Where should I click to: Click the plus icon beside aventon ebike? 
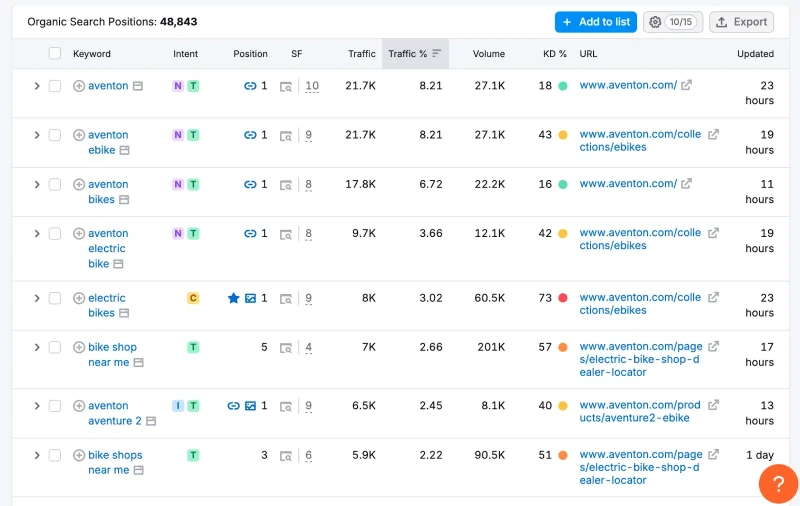[x=79, y=135]
